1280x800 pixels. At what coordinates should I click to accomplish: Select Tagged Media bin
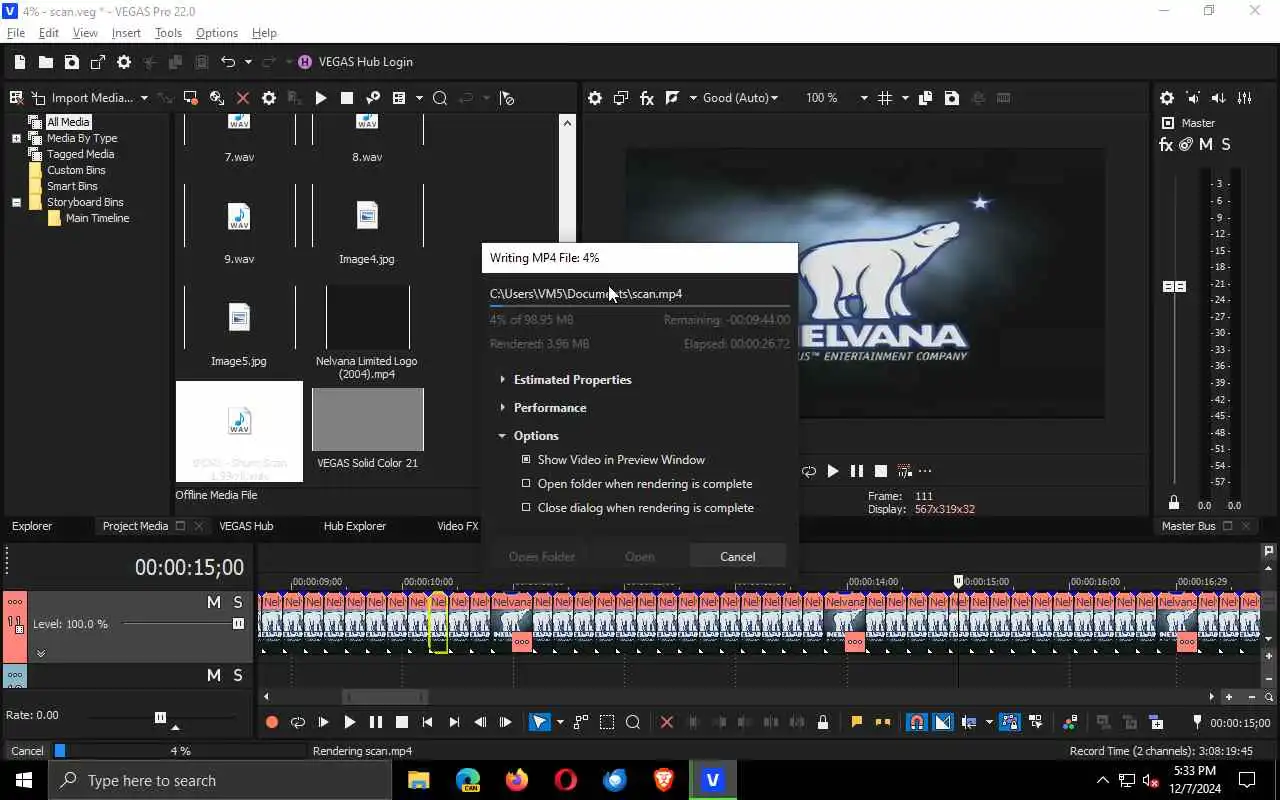click(80, 154)
